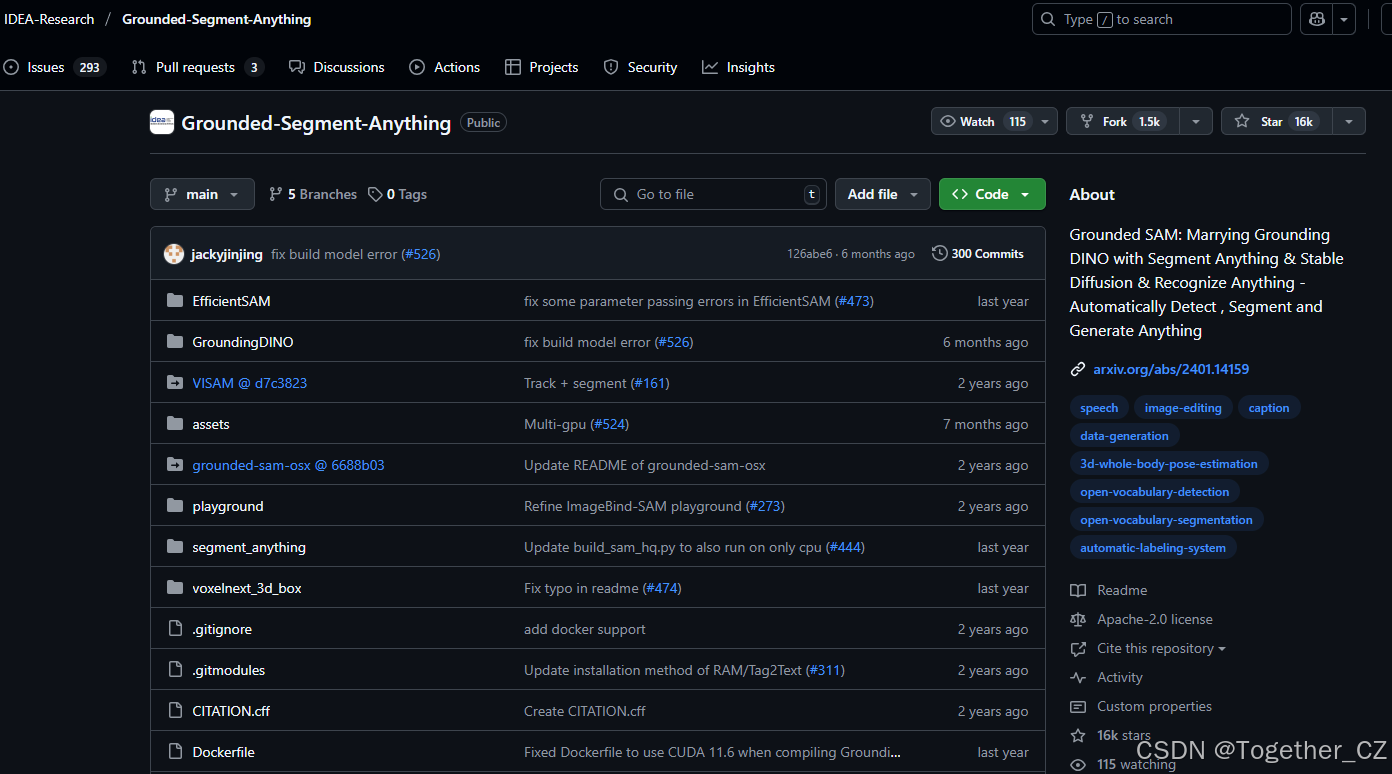Open the segment_anything folder
Image resolution: width=1392 pixels, height=774 pixels.
249,547
